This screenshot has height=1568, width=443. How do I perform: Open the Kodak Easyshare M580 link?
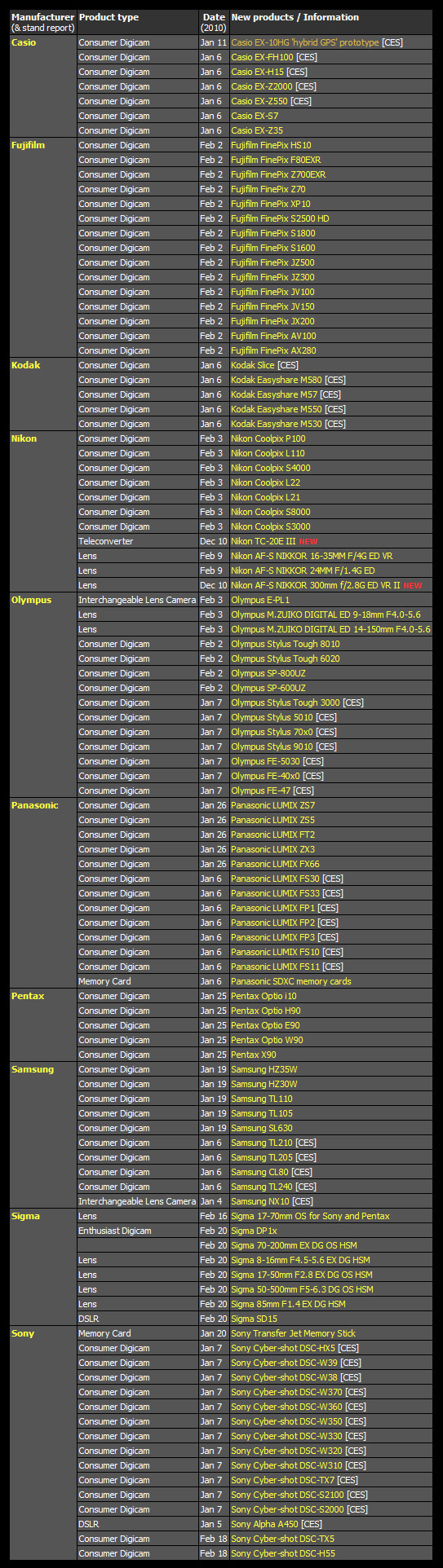[x=277, y=380]
